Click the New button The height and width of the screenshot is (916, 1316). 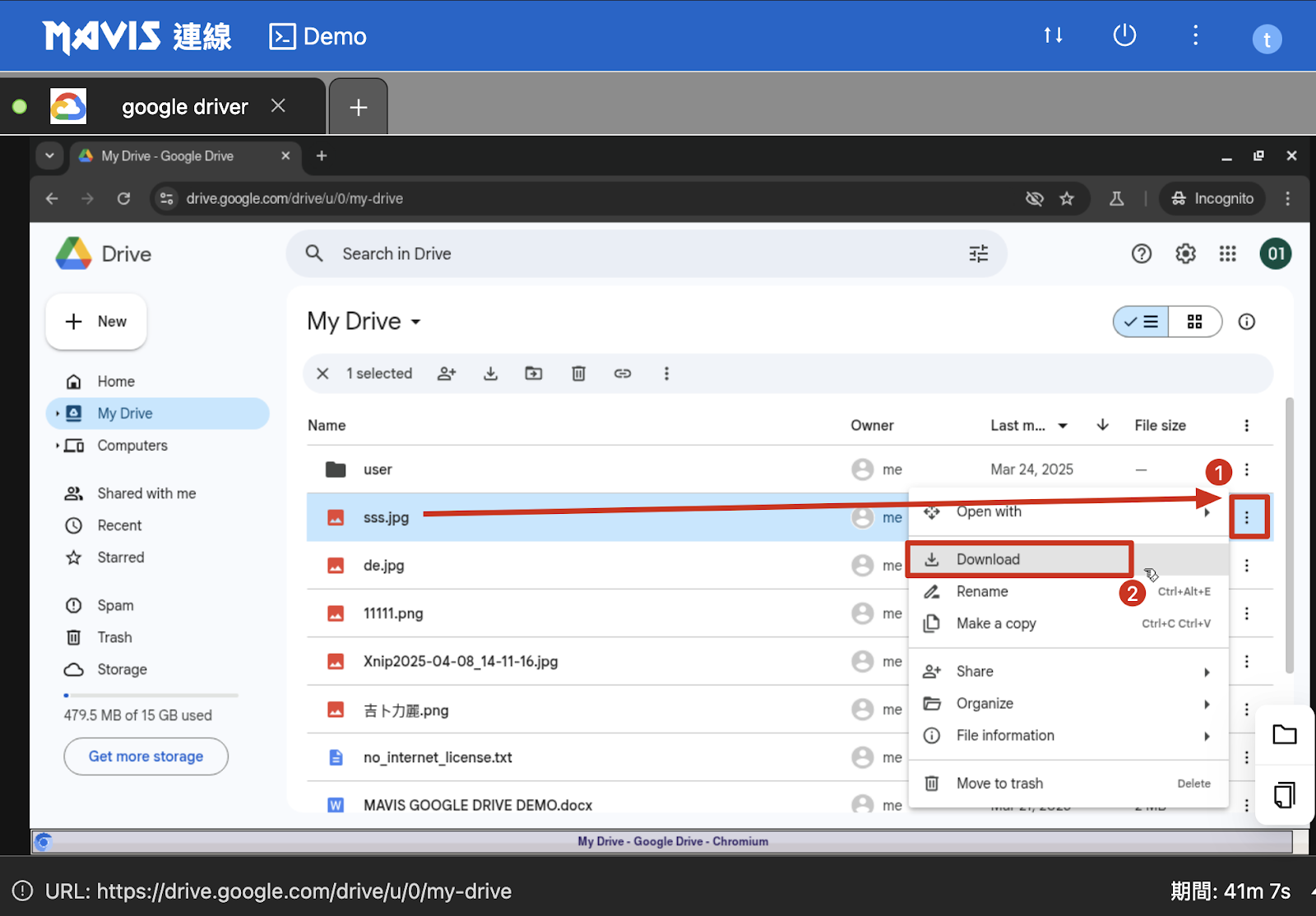coord(96,322)
